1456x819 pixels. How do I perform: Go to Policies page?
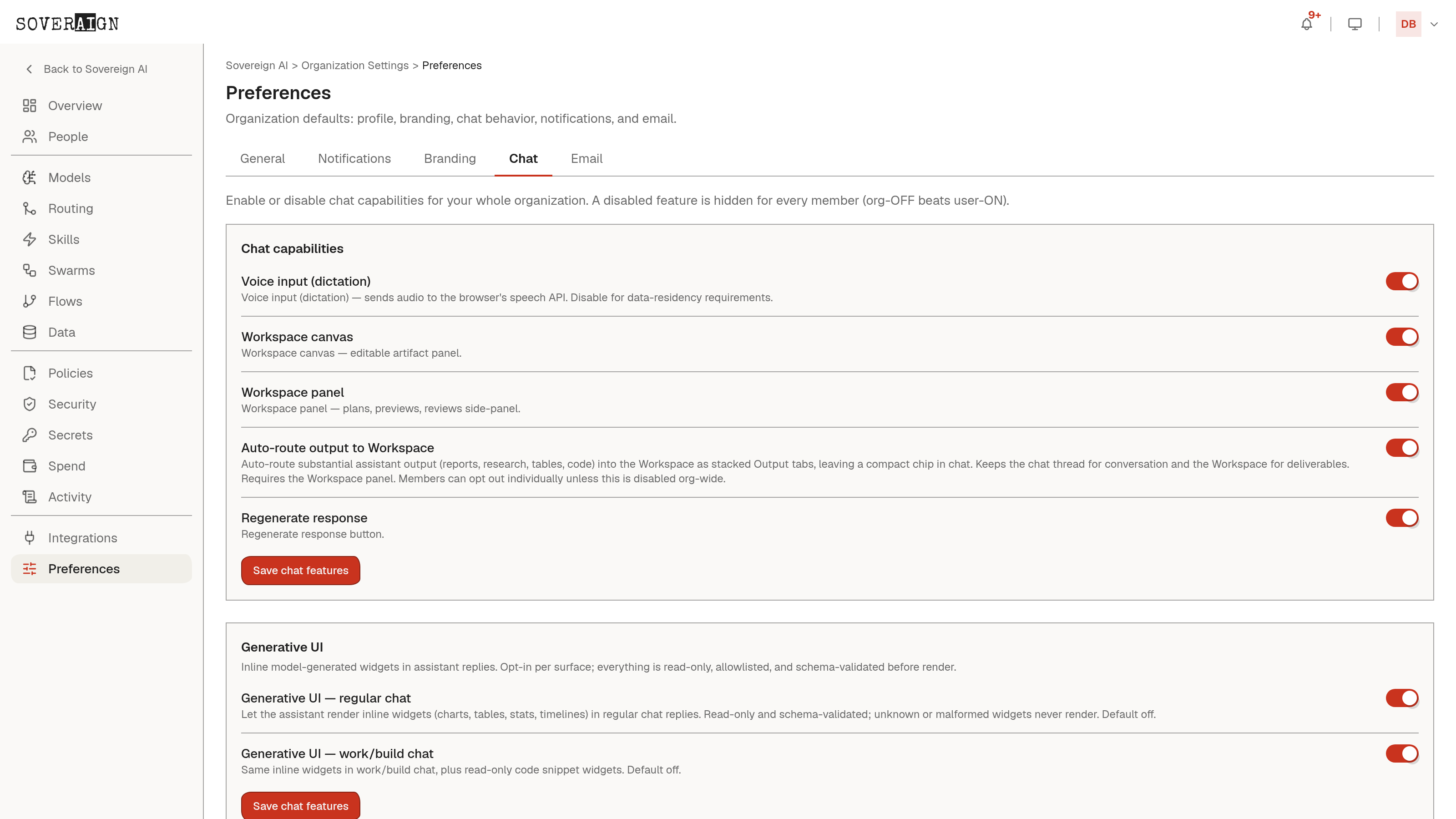coord(101,373)
